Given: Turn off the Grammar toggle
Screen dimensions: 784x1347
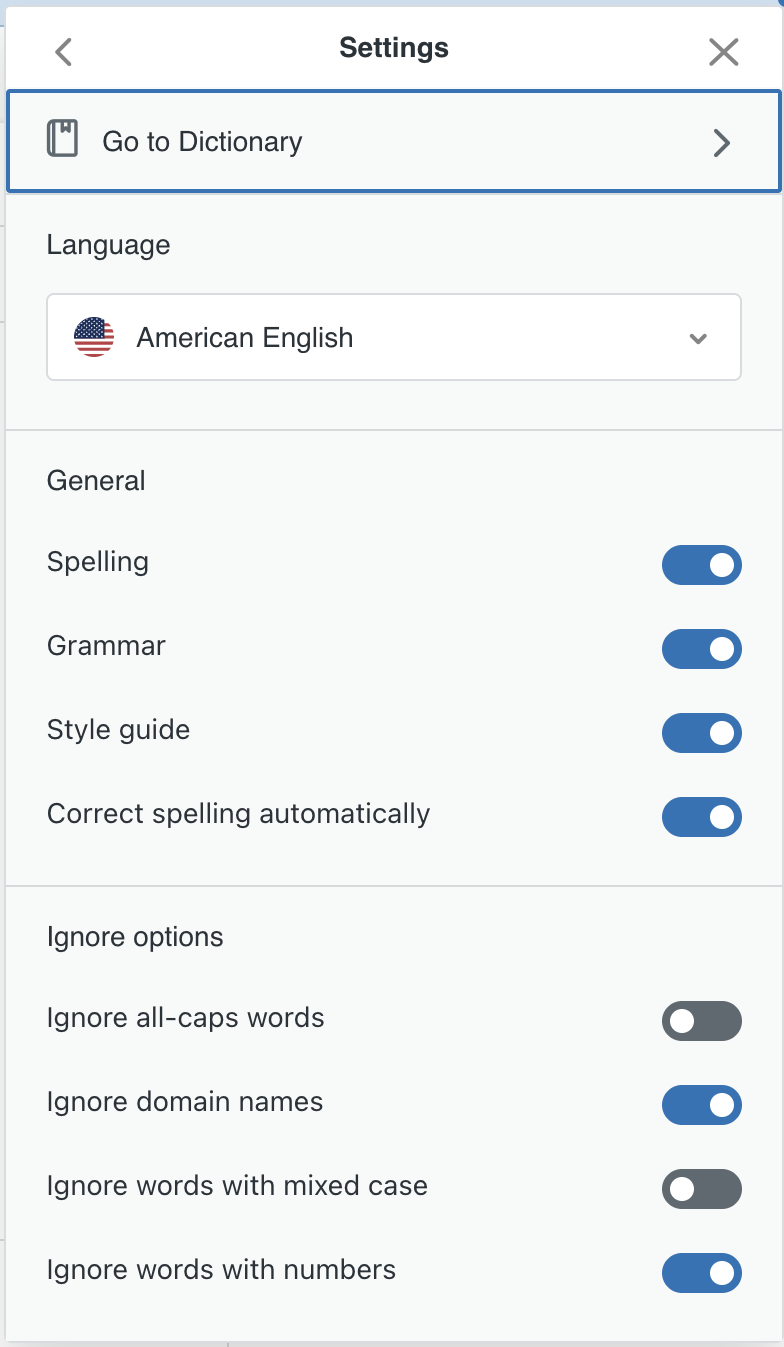Looking at the screenshot, I should pyautogui.click(x=701, y=649).
